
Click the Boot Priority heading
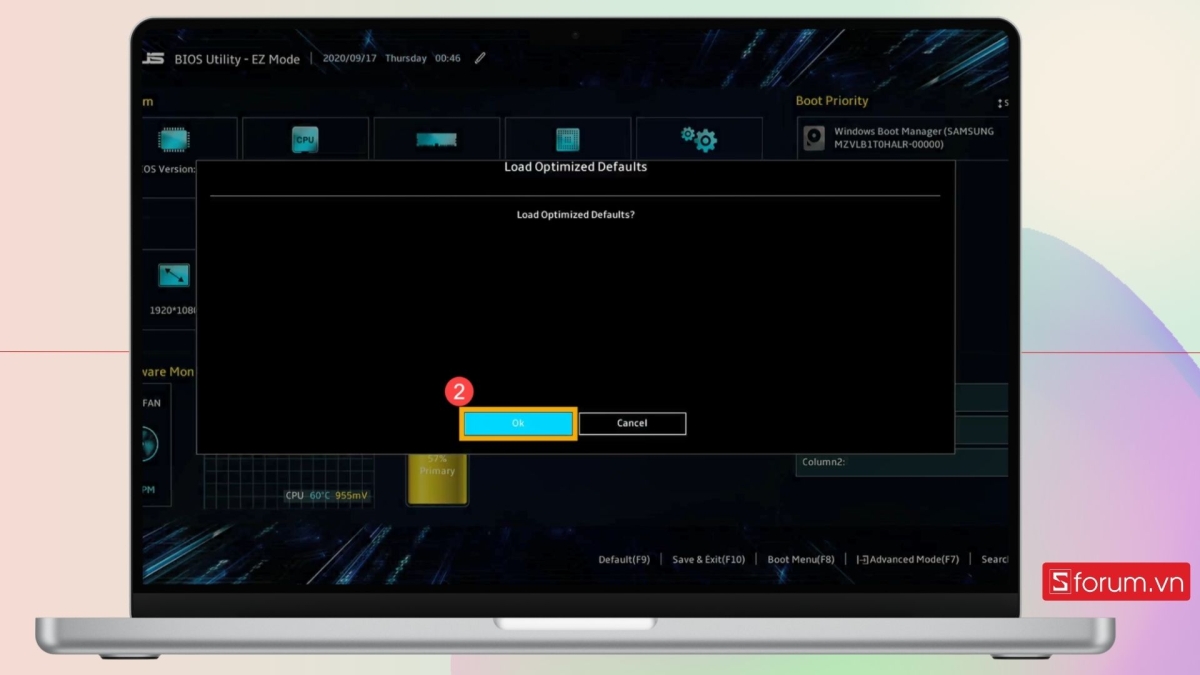click(x=832, y=101)
